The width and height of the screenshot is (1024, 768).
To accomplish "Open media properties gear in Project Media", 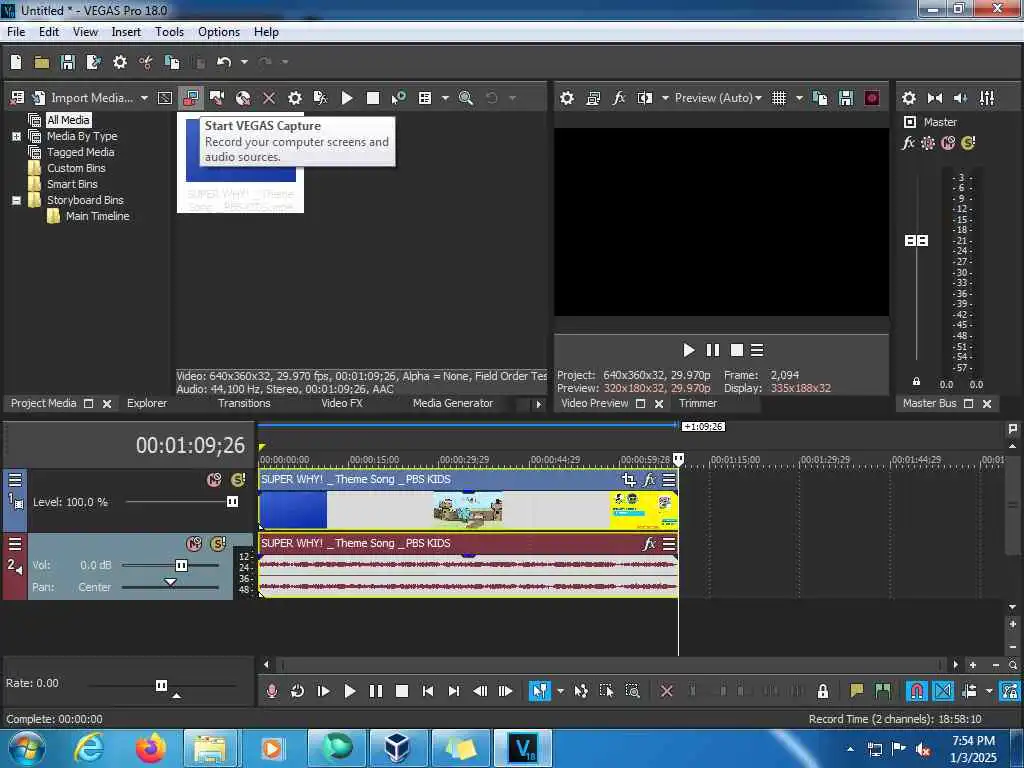I will (x=295, y=98).
